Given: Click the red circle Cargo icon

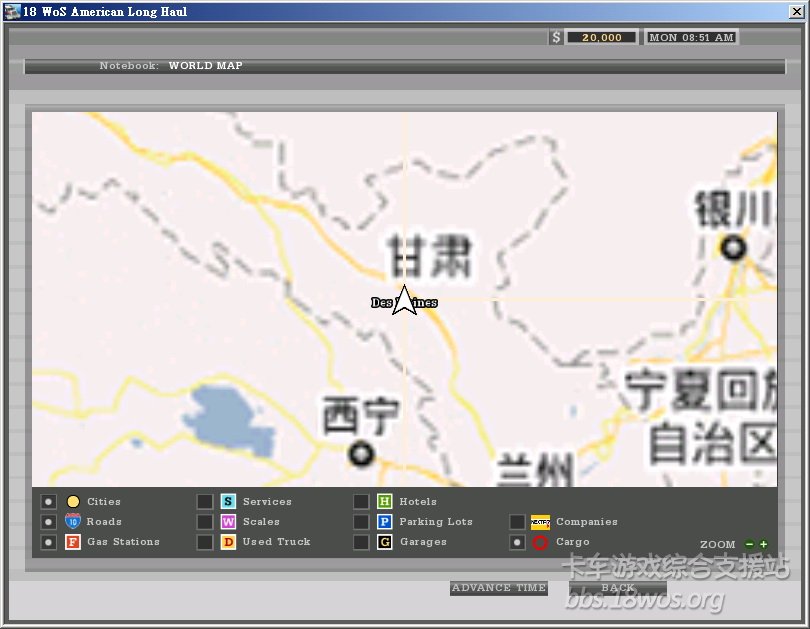Looking at the screenshot, I should click(540, 543).
